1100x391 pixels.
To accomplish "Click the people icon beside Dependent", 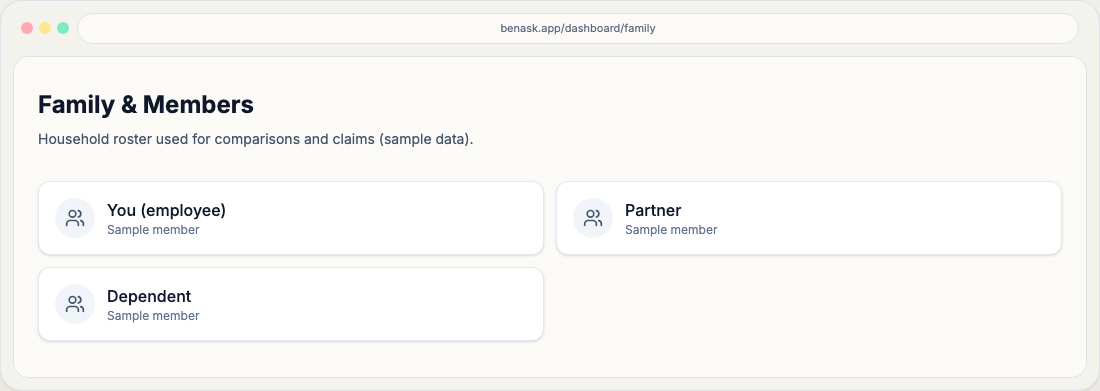I will click(75, 304).
